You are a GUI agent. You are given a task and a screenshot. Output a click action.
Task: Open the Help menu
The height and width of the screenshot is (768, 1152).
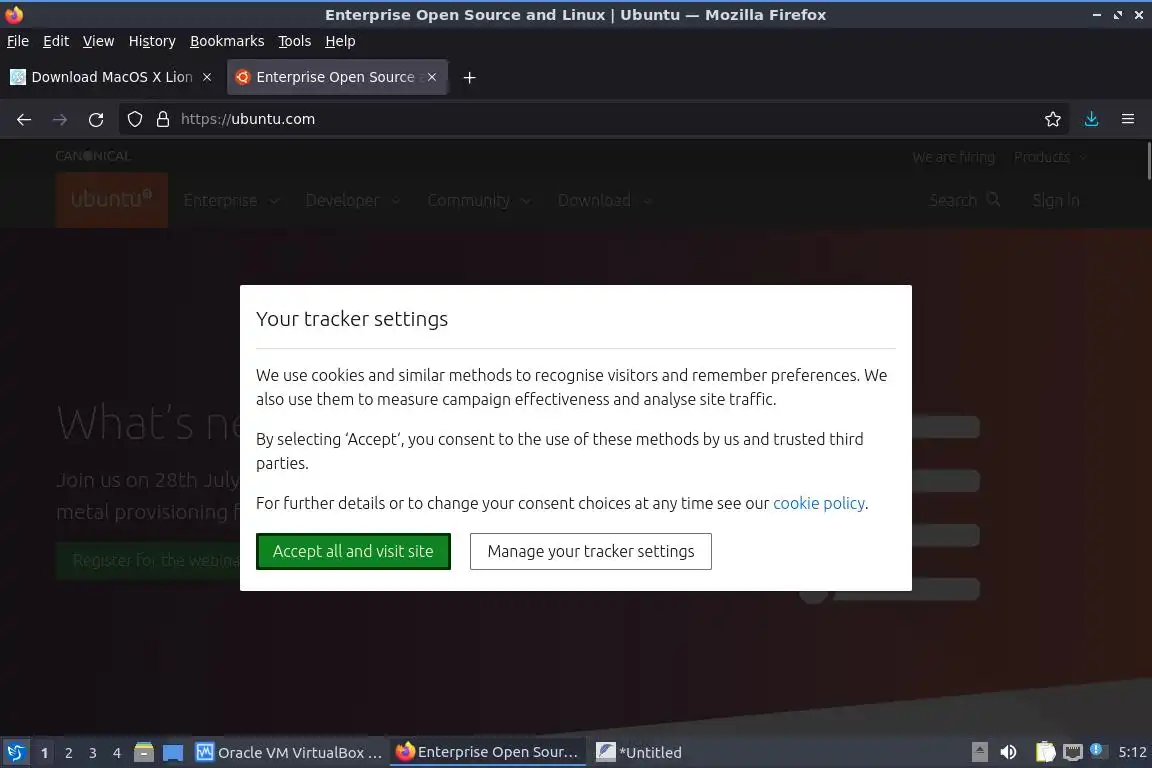340,41
